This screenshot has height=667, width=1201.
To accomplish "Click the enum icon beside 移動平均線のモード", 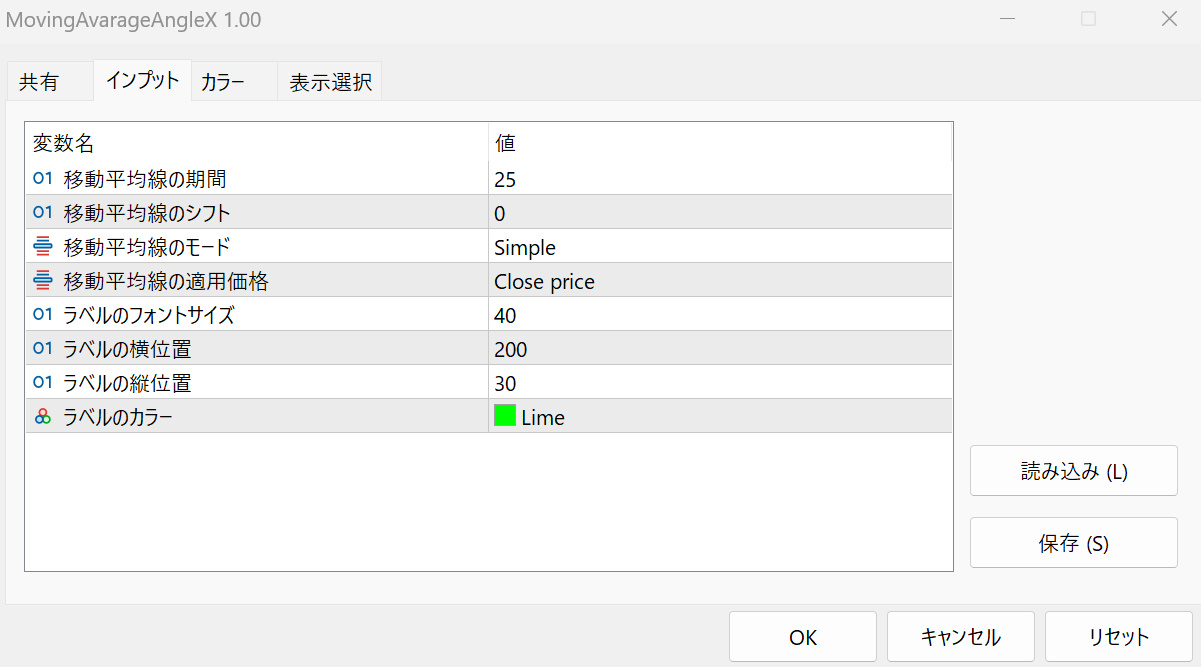I will tap(42, 247).
